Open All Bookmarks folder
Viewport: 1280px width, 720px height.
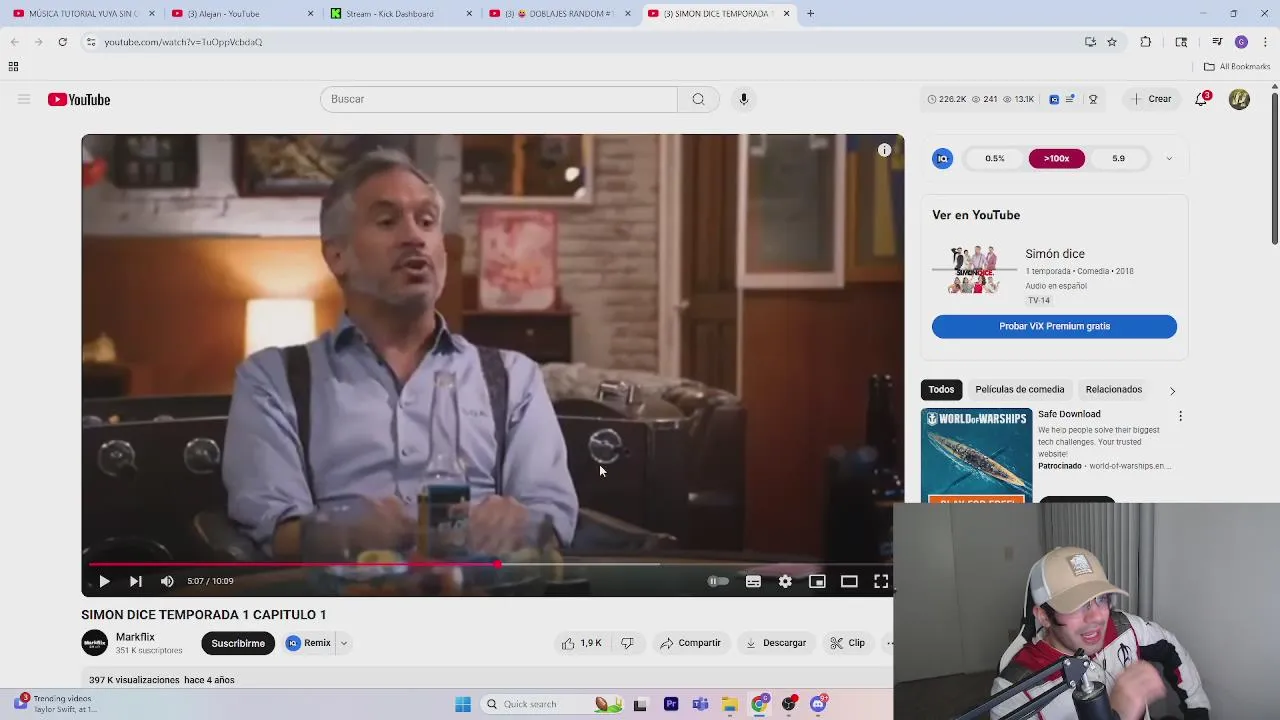click(1237, 66)
